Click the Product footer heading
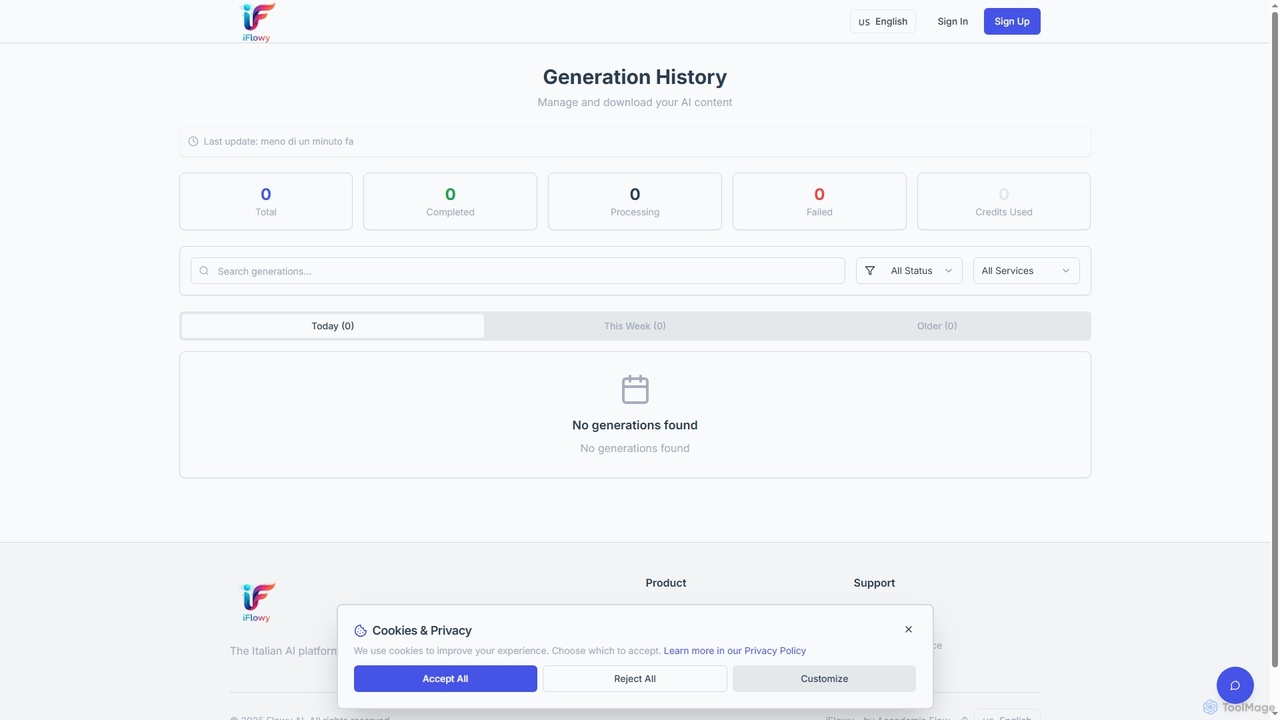 [666, 583]
